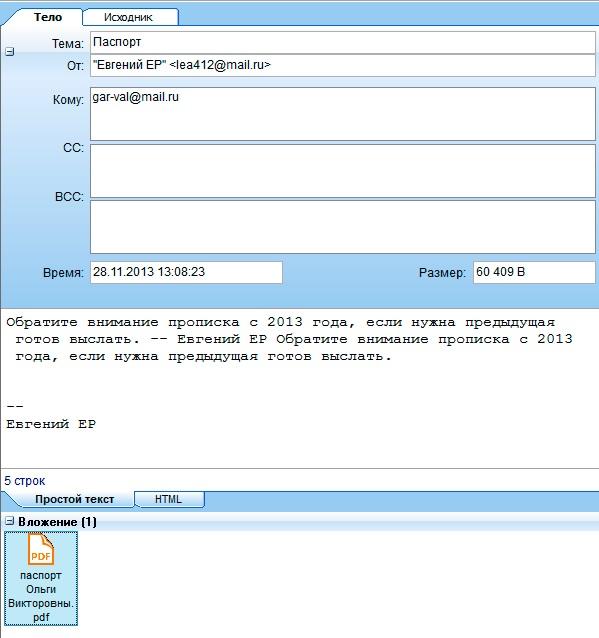The height and width of the screenshot is (638, 599).
Task: Click the signature text Евгений ЕР
Action: pos(51,424)
